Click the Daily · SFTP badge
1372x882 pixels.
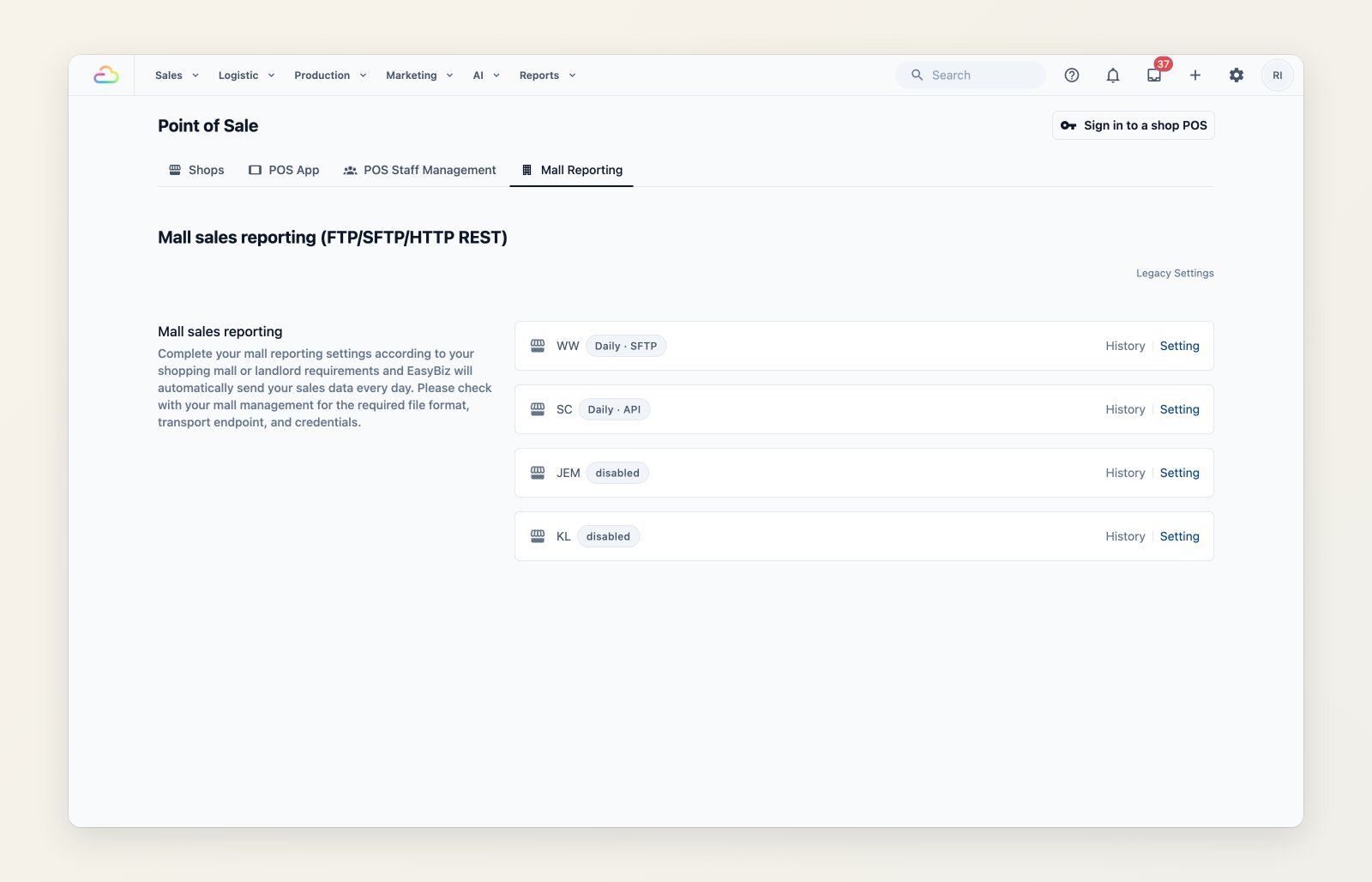click(626, 346)
